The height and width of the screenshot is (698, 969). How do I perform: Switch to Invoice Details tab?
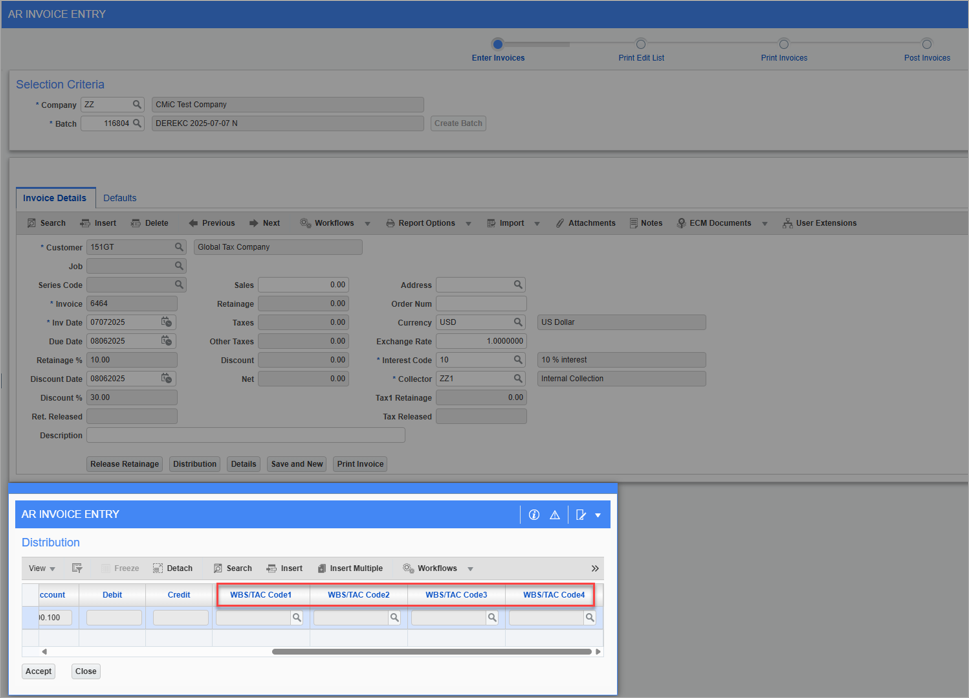pos(55,198)
